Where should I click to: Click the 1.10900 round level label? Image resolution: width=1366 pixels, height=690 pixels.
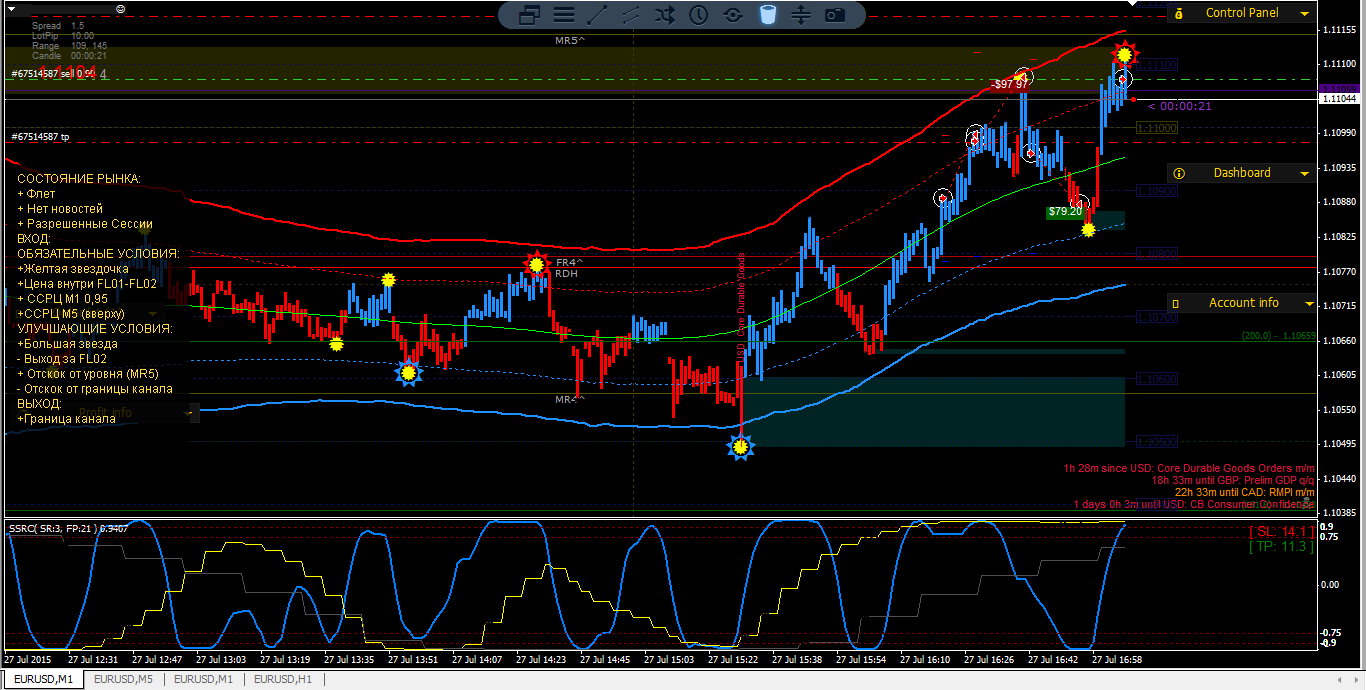1157,190
